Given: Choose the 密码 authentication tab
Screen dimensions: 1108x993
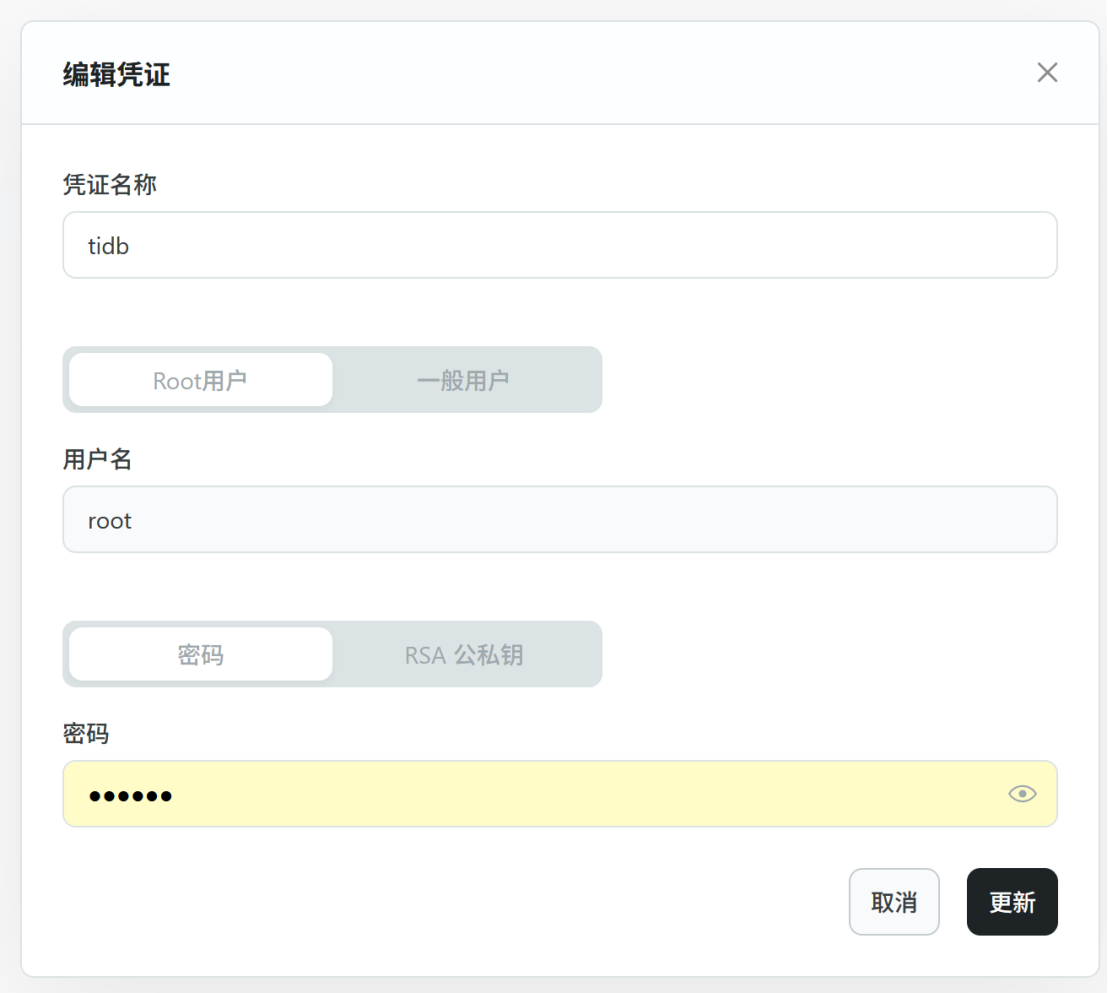Looking at the screenshot, I should click(x=200, y=655).
